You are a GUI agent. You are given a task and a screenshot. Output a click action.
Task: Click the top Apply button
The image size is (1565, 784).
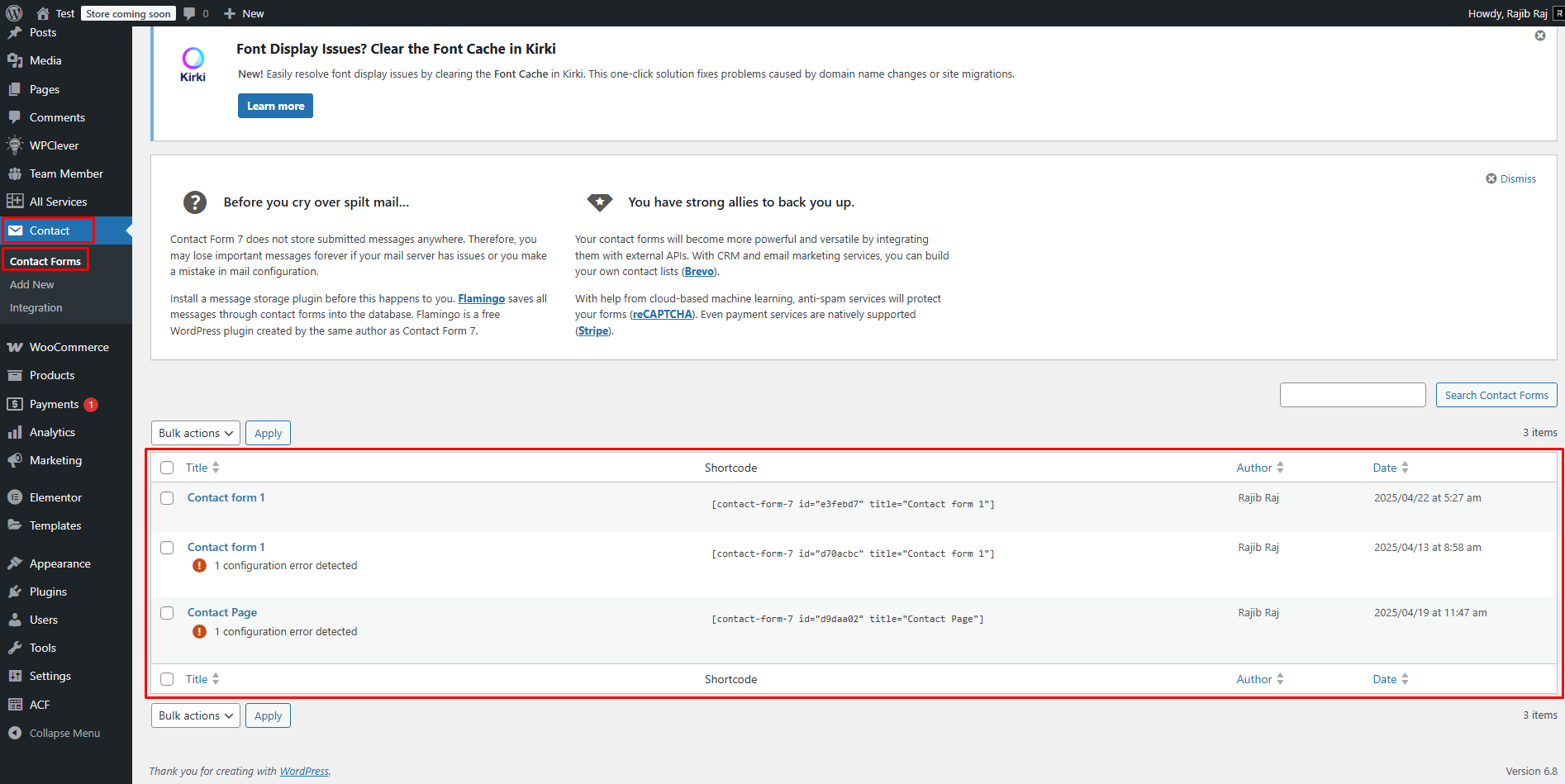tap(268, 433)
